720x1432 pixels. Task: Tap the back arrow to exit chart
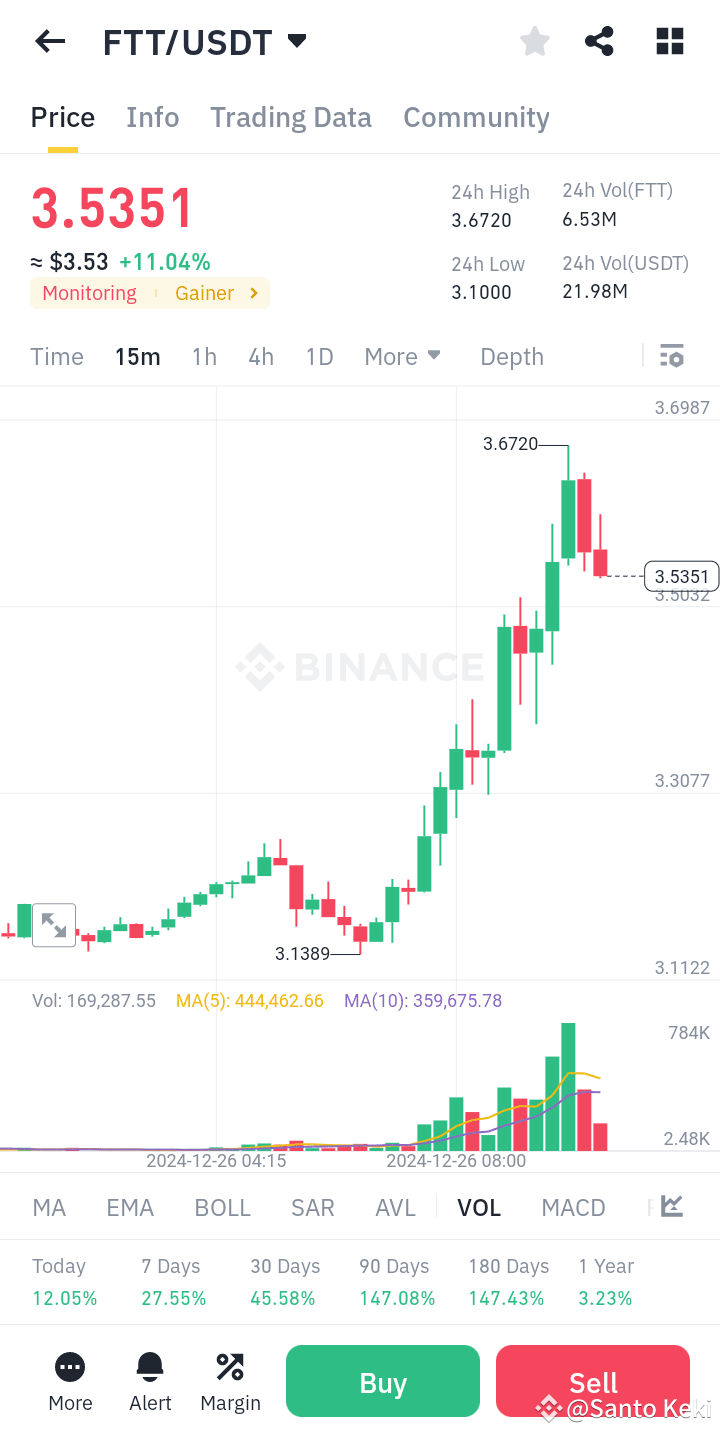tap(49, 41)
